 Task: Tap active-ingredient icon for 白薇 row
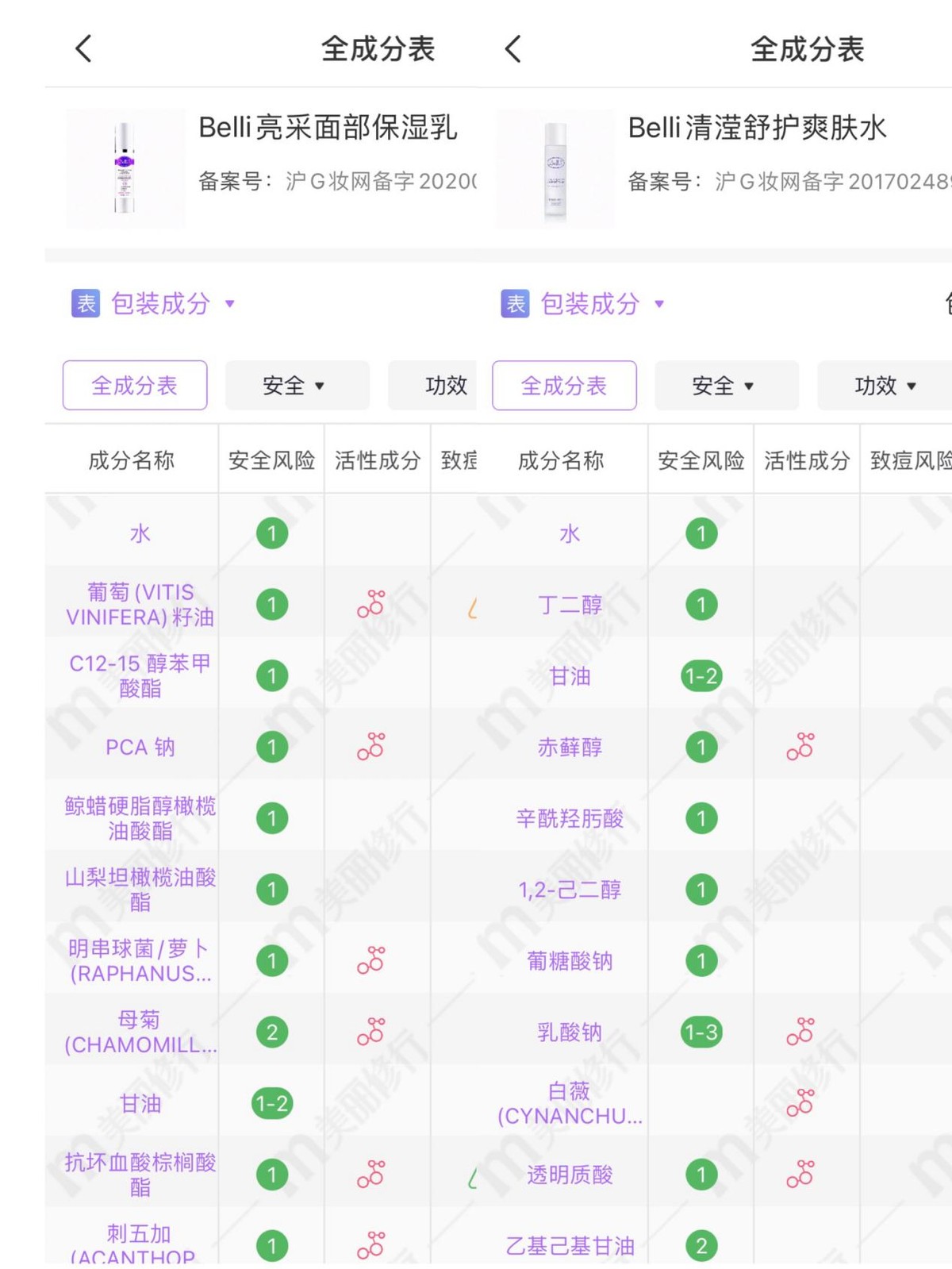(800, 1102)
